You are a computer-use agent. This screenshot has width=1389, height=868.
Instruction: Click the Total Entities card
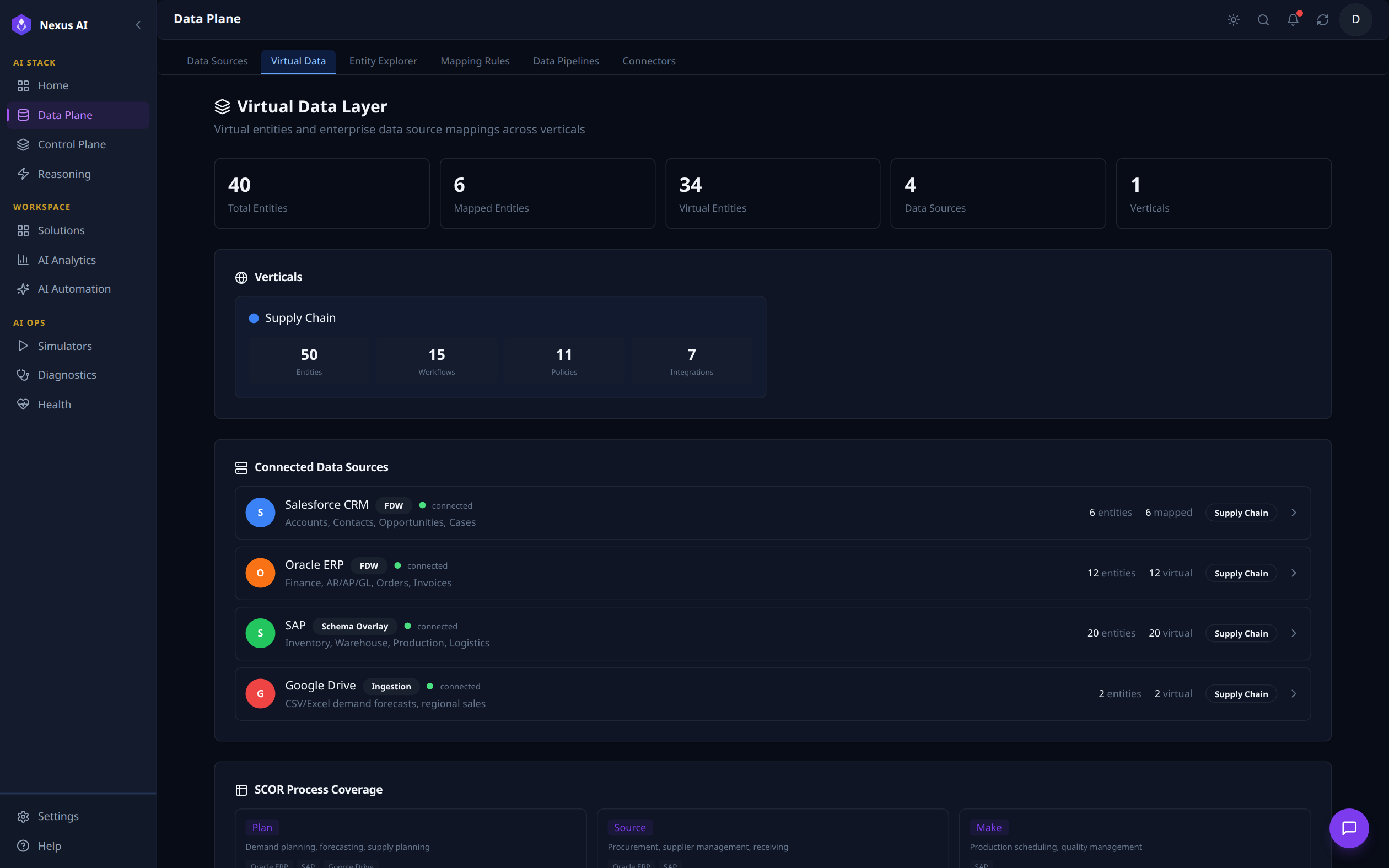click(x=322, y=193)
